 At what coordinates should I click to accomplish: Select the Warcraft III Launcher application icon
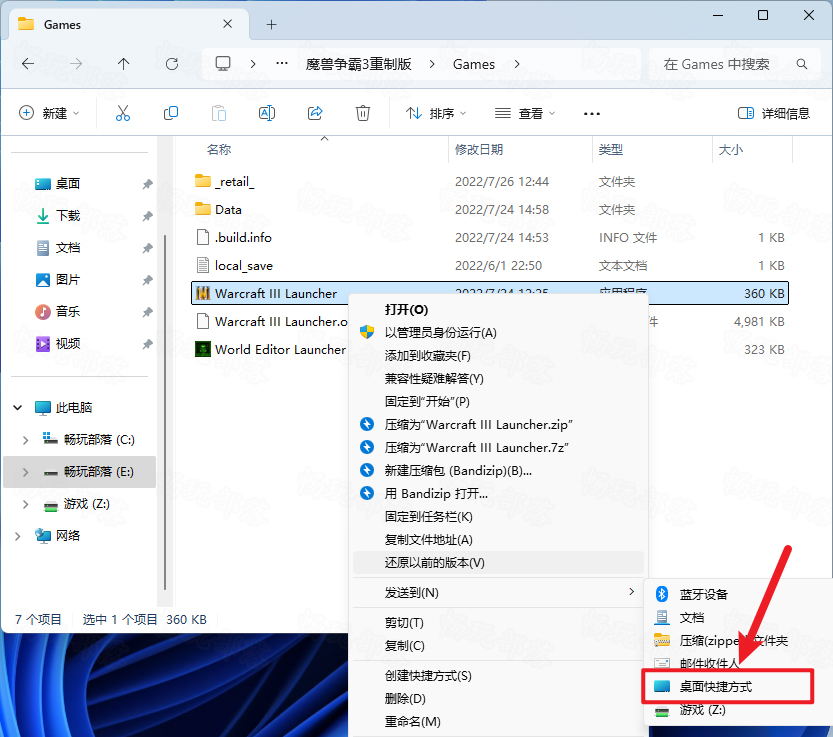point(203,293)
